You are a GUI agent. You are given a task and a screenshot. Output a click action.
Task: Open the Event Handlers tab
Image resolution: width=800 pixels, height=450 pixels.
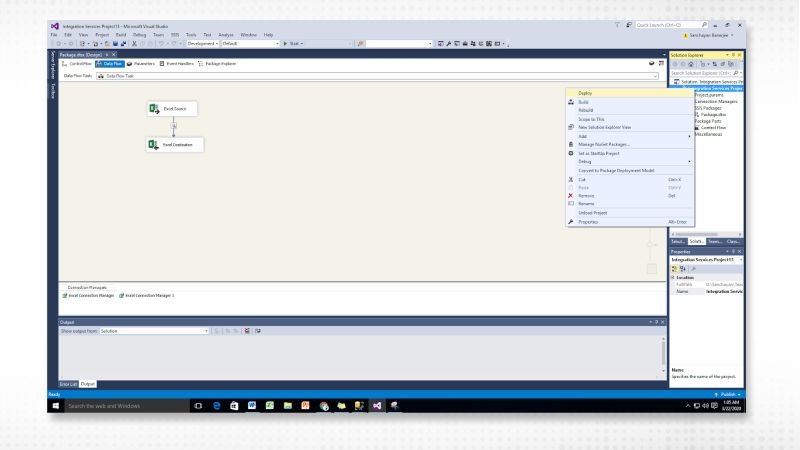pyautogui.click(x=177, y=64)
